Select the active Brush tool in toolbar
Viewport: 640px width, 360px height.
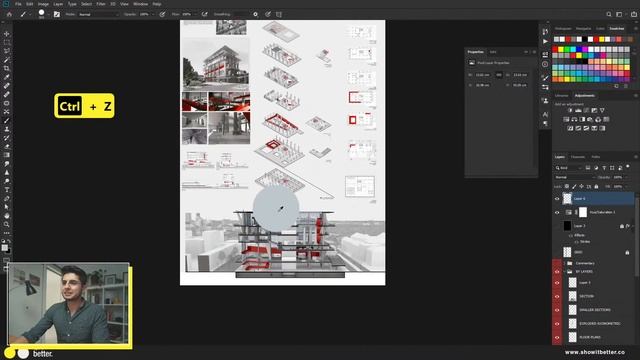tap(7, 120)
